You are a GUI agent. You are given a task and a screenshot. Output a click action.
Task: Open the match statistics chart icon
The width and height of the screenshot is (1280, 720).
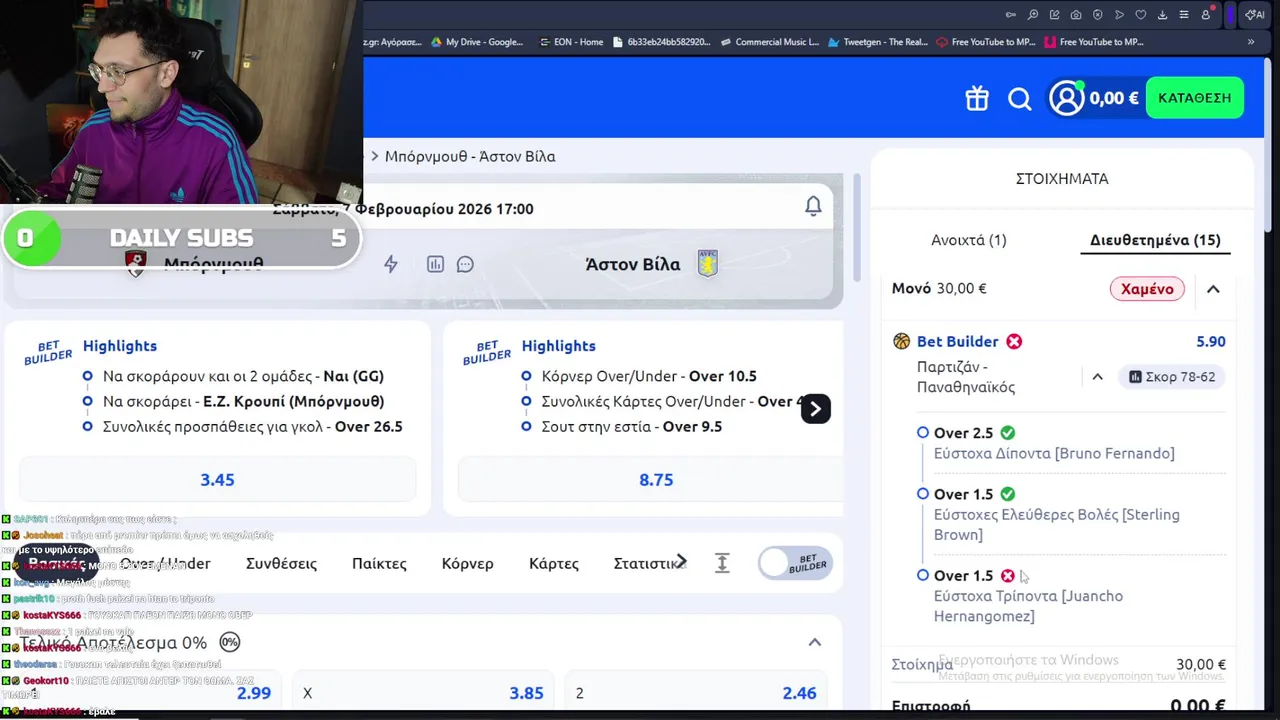pyautogui.click(x=435, y=264)
